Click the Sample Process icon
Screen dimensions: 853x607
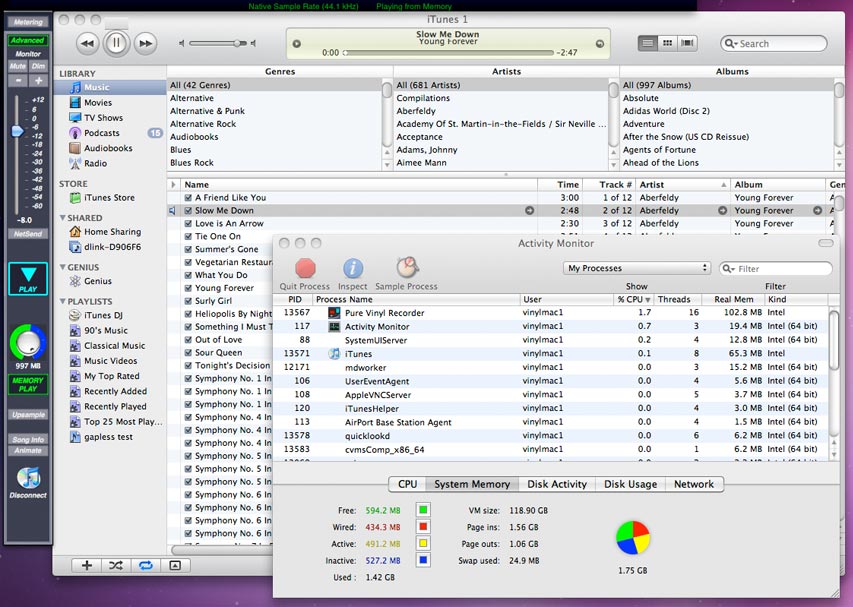point(407,267)
